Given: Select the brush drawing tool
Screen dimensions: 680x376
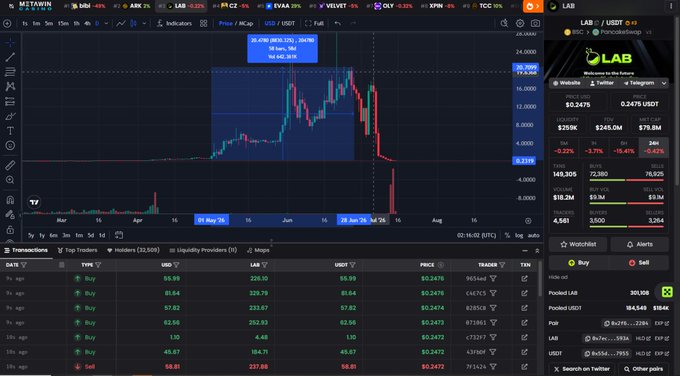Looking at the screenshot, I should click(x=10, y=116).
